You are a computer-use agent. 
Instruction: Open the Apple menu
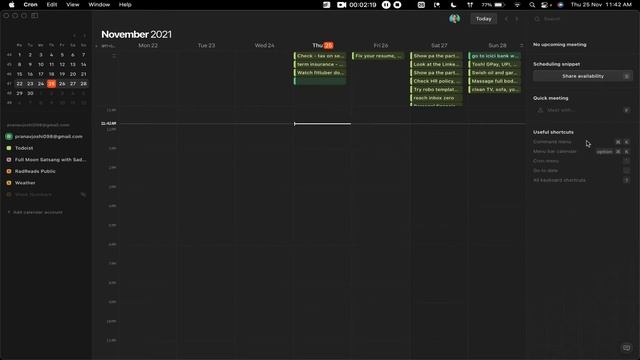pyautogui.click(x=11, y=4)
